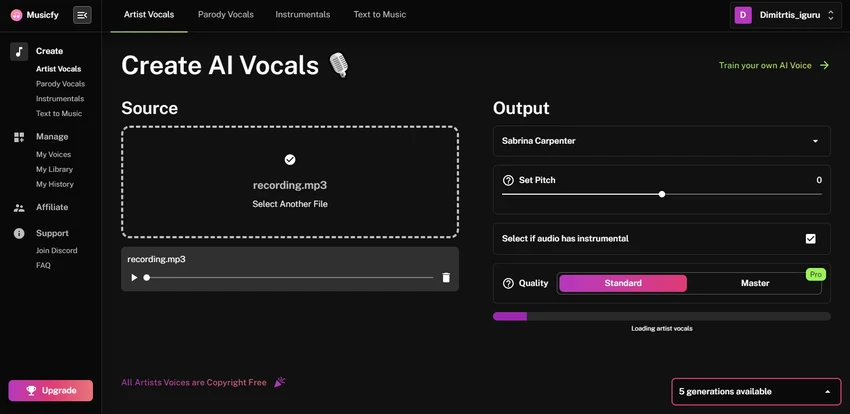Click the microphone emoji beside the page title
This screenshot has width=850, height=414.
tap(339, 66)
